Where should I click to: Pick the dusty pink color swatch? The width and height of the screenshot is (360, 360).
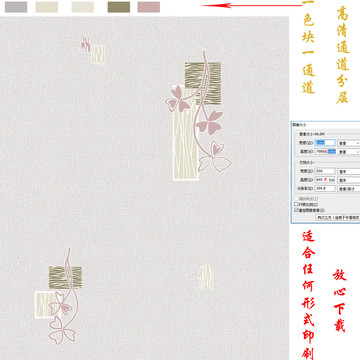(x=149, y=7)
